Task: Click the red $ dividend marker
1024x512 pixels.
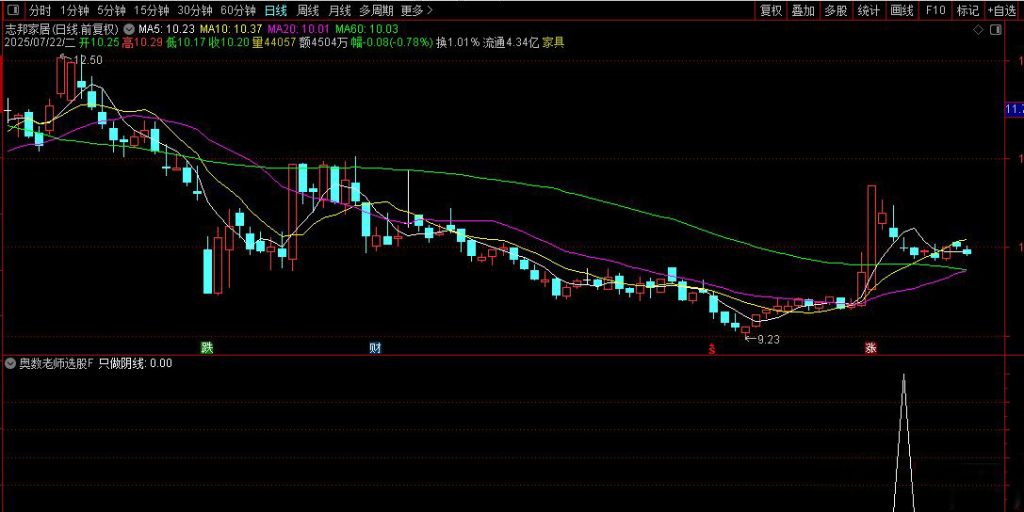Action: [712, 349]
